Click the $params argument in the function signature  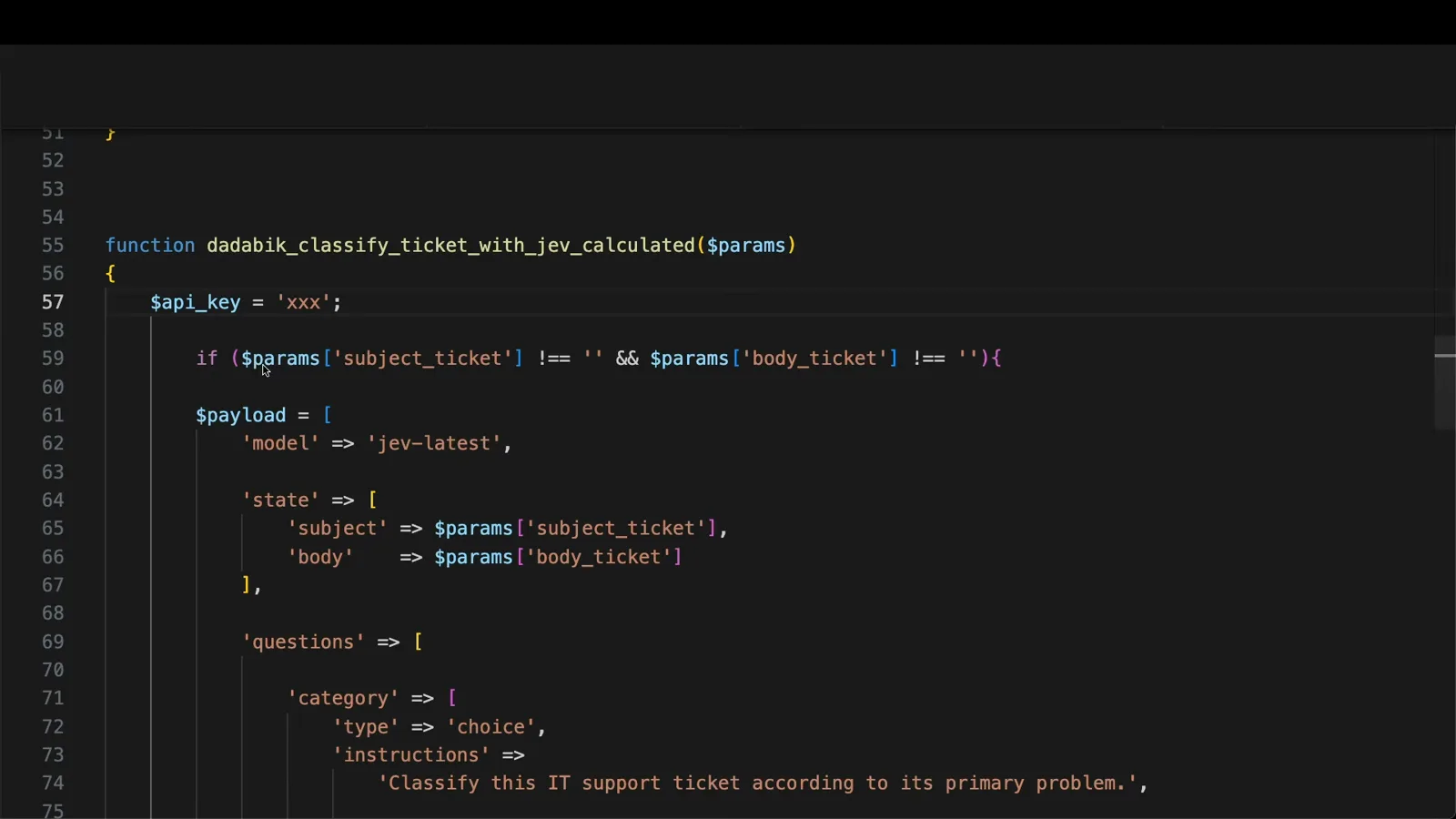click(746, 246)
